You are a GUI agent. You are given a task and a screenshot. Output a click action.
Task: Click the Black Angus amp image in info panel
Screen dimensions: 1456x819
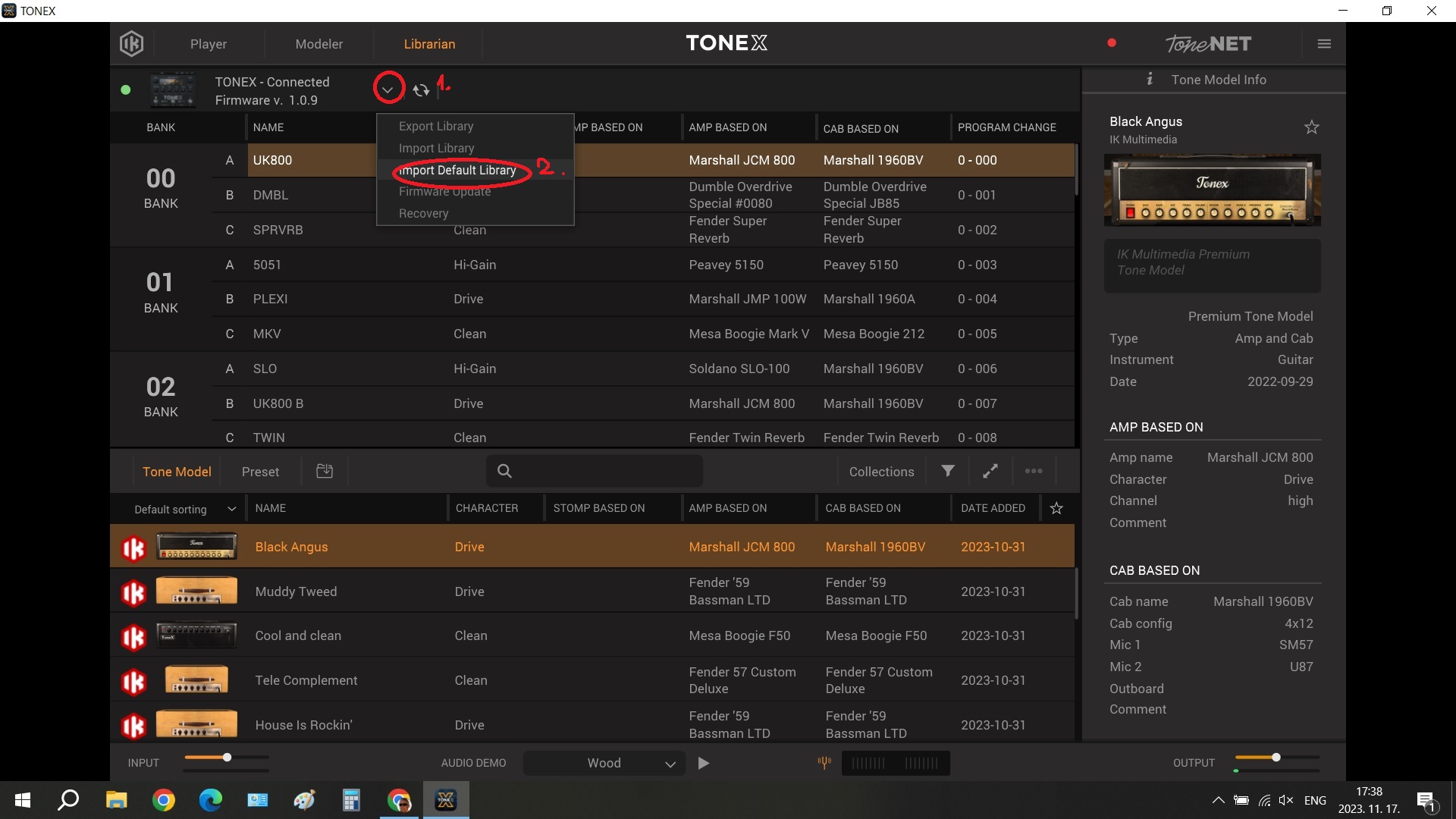(1212, 190)
